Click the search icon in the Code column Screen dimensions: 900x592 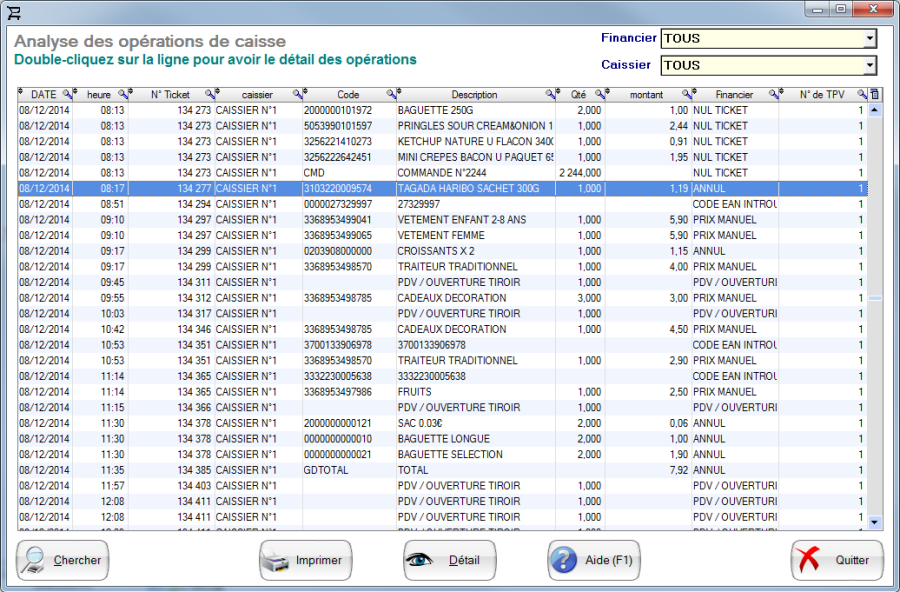pos(391,93)
